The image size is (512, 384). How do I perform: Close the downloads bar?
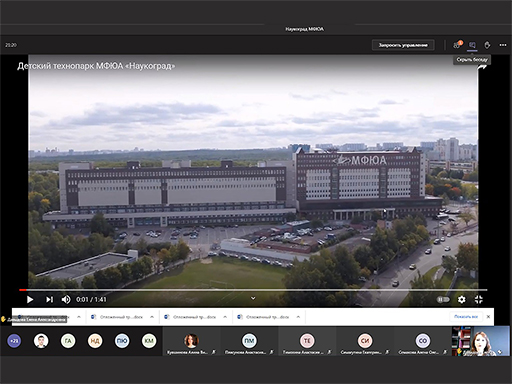[488, 317]
